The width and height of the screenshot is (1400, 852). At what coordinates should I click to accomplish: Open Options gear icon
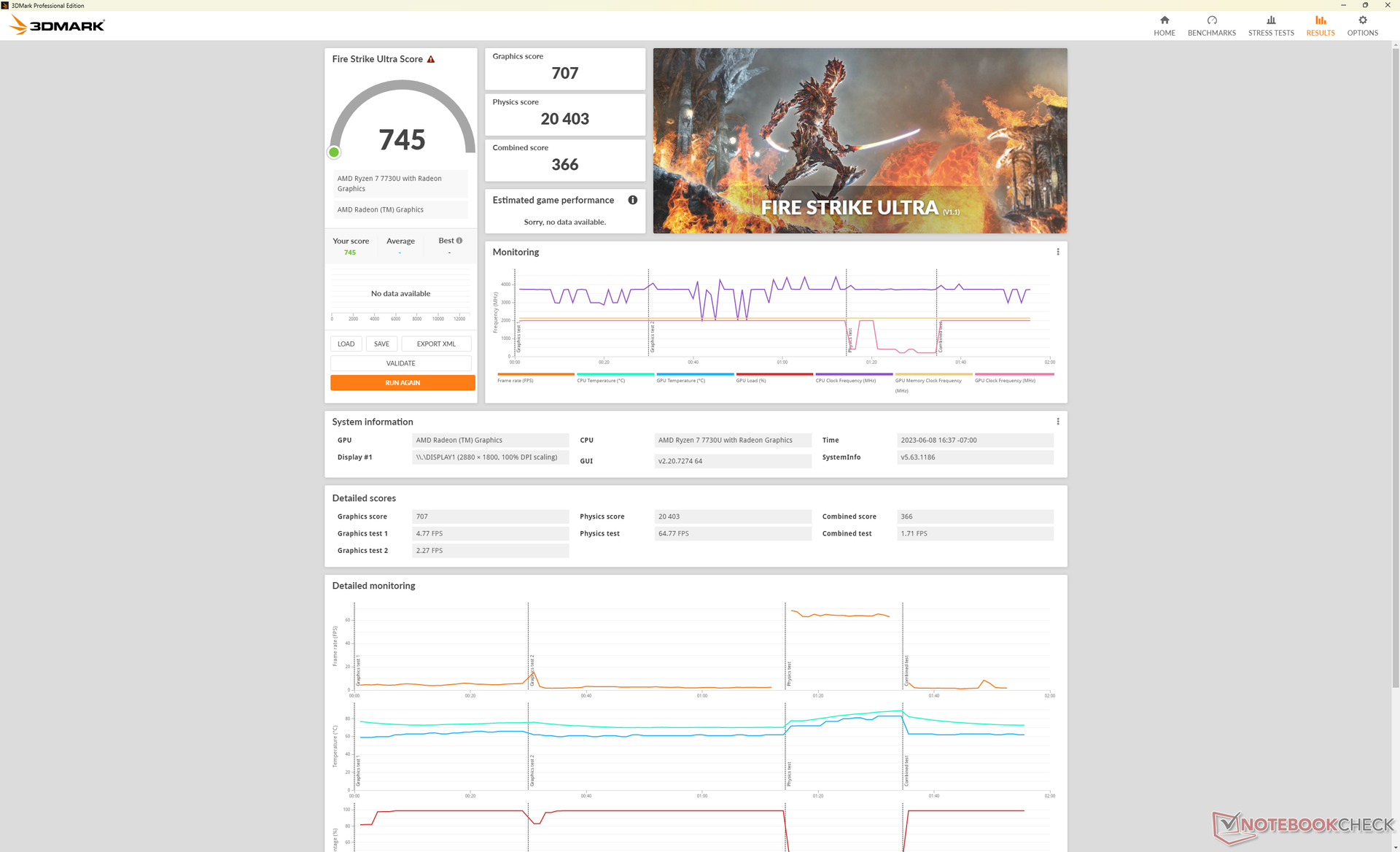tap(1362, 20)
